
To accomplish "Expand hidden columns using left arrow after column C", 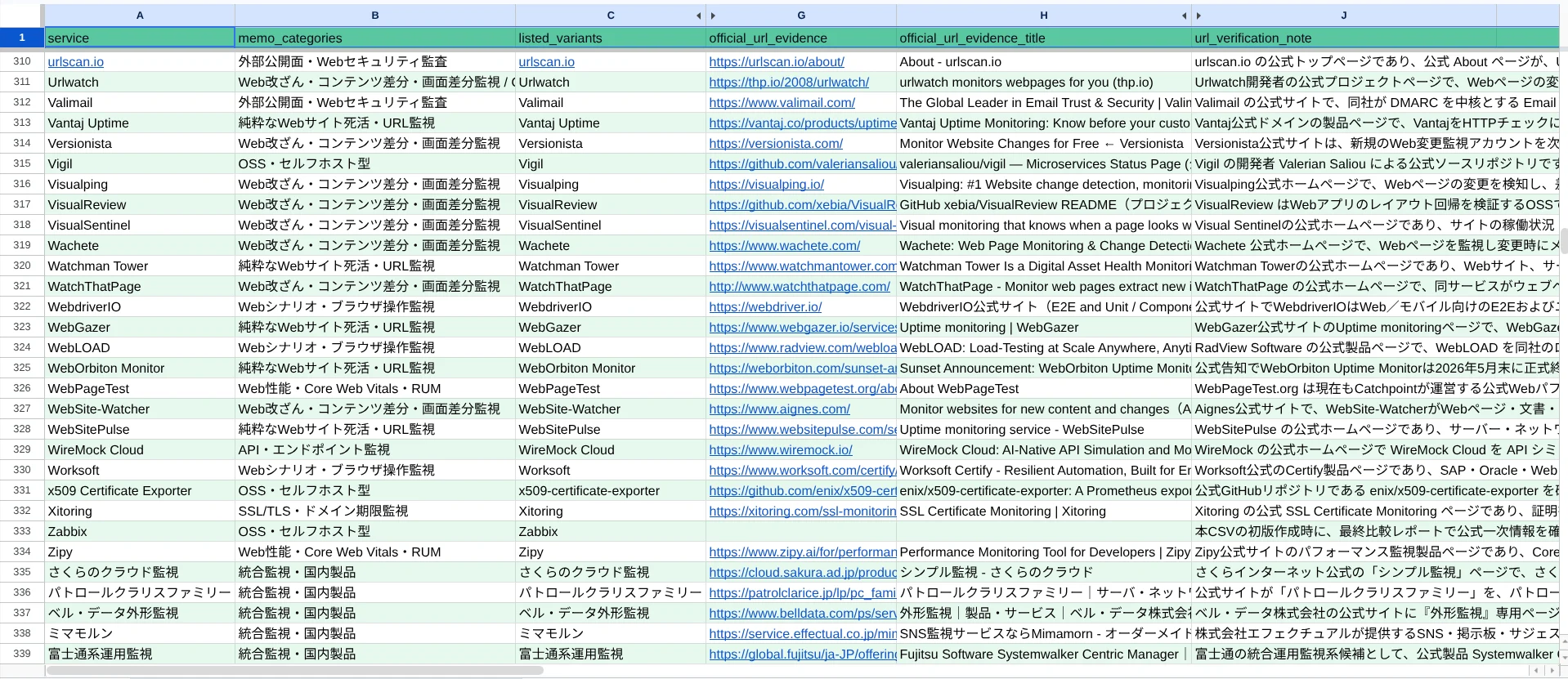I will coord(698,16).
